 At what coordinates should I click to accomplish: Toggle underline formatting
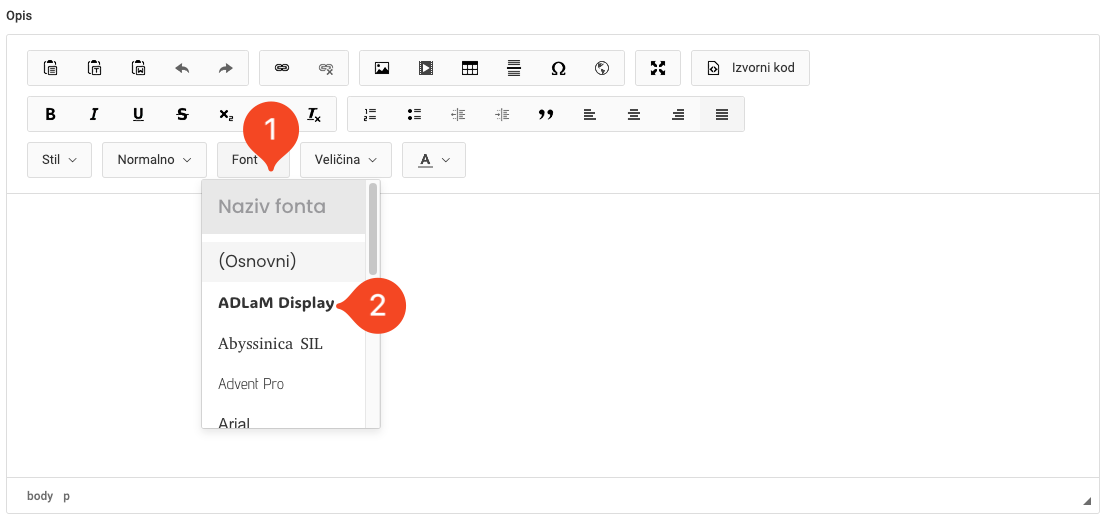click(139, 115)
